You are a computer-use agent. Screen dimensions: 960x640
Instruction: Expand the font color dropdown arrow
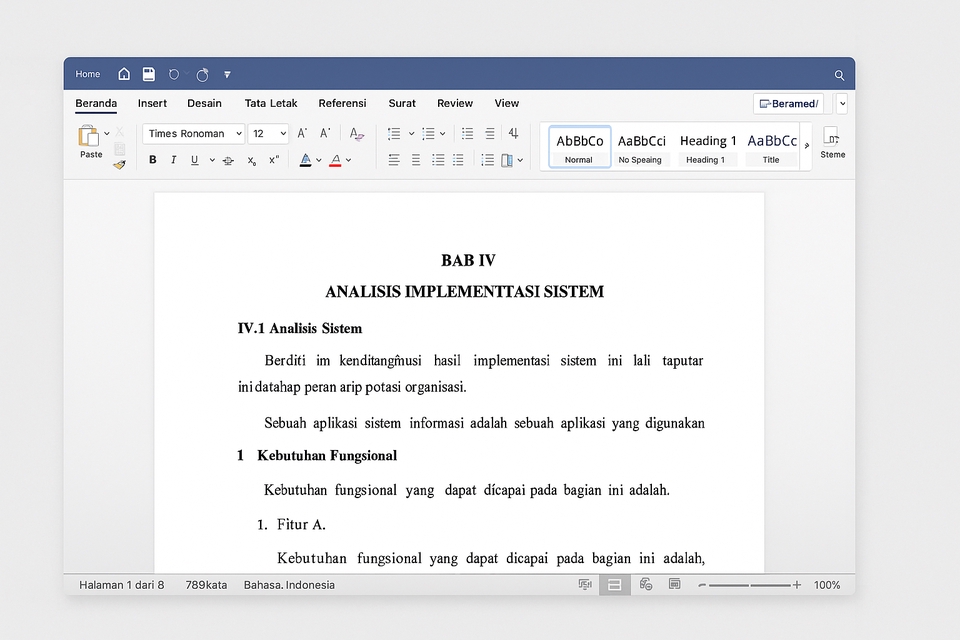pyautogui.click(x=347, y=159)
